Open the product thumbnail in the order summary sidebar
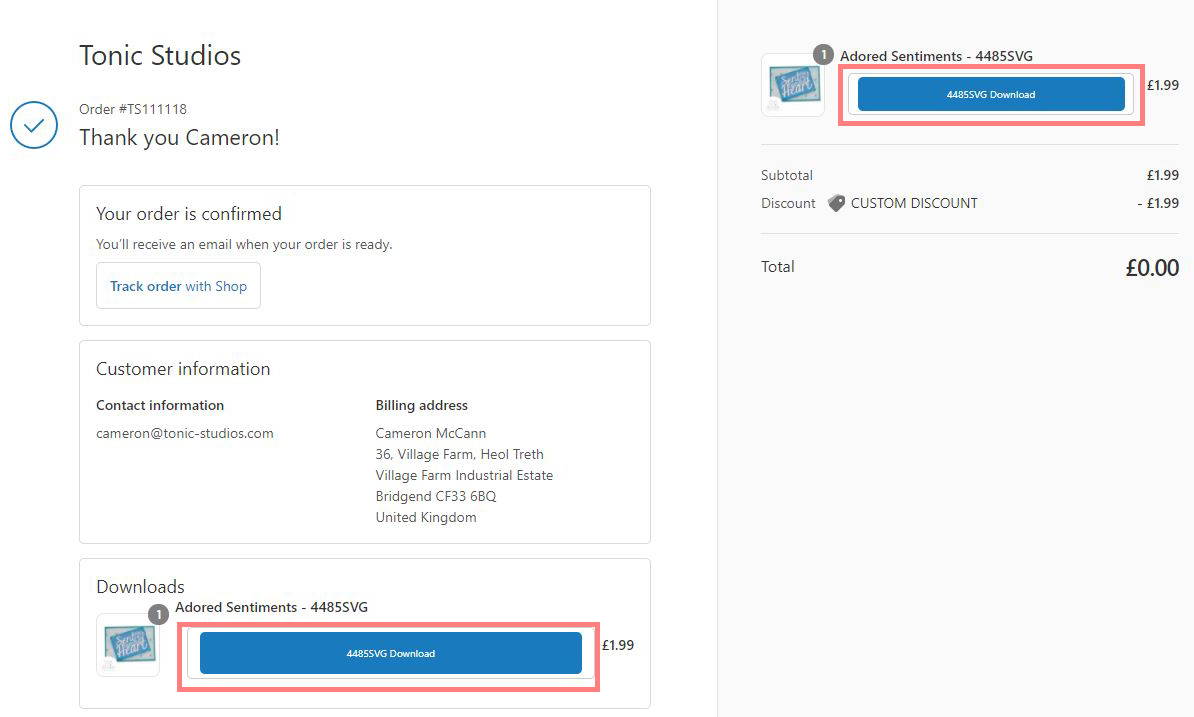The image size is (1194, 717). (x=793, y=84)
